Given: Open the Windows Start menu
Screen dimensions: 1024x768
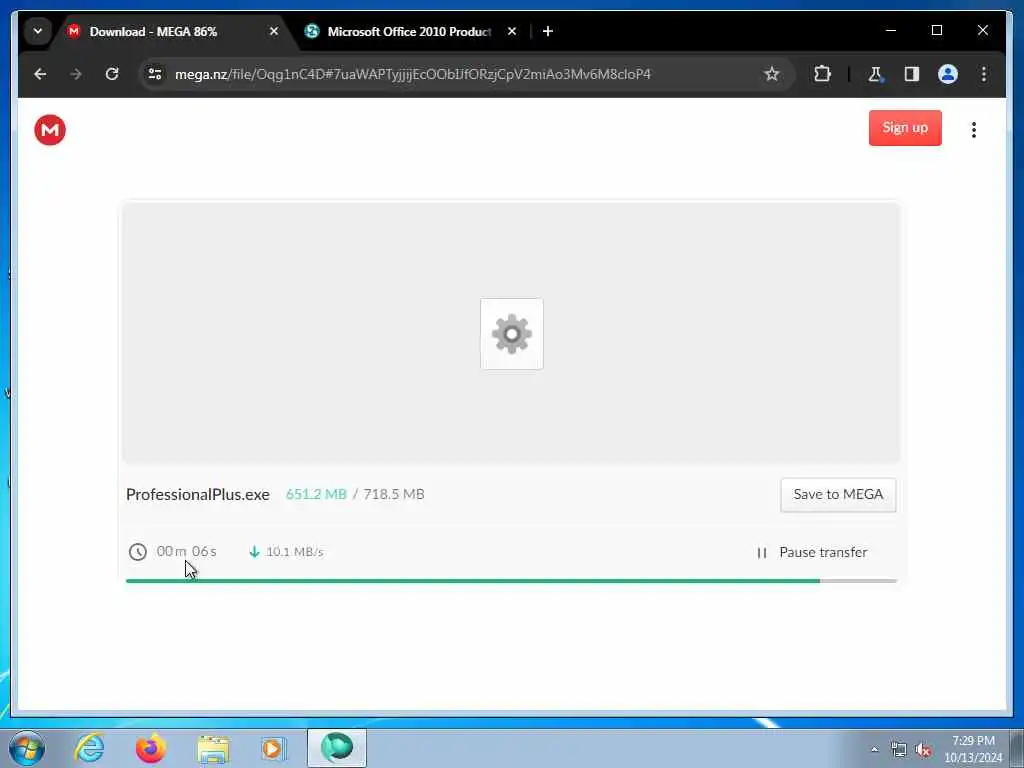Looking at the screenshot, I should [x=27, y=748].
